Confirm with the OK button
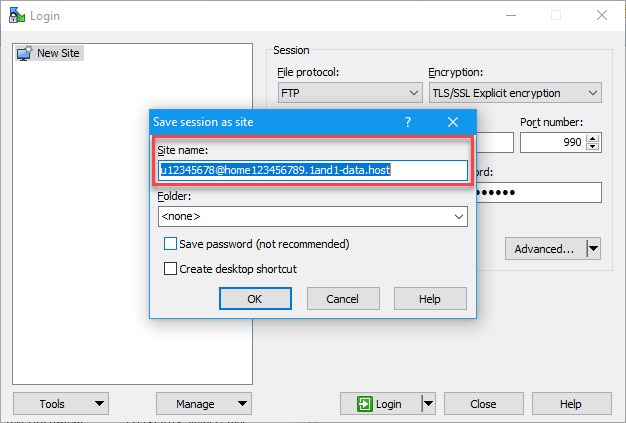Image resolution: width=626 pixels, height=423 pixels. (254, 298)
